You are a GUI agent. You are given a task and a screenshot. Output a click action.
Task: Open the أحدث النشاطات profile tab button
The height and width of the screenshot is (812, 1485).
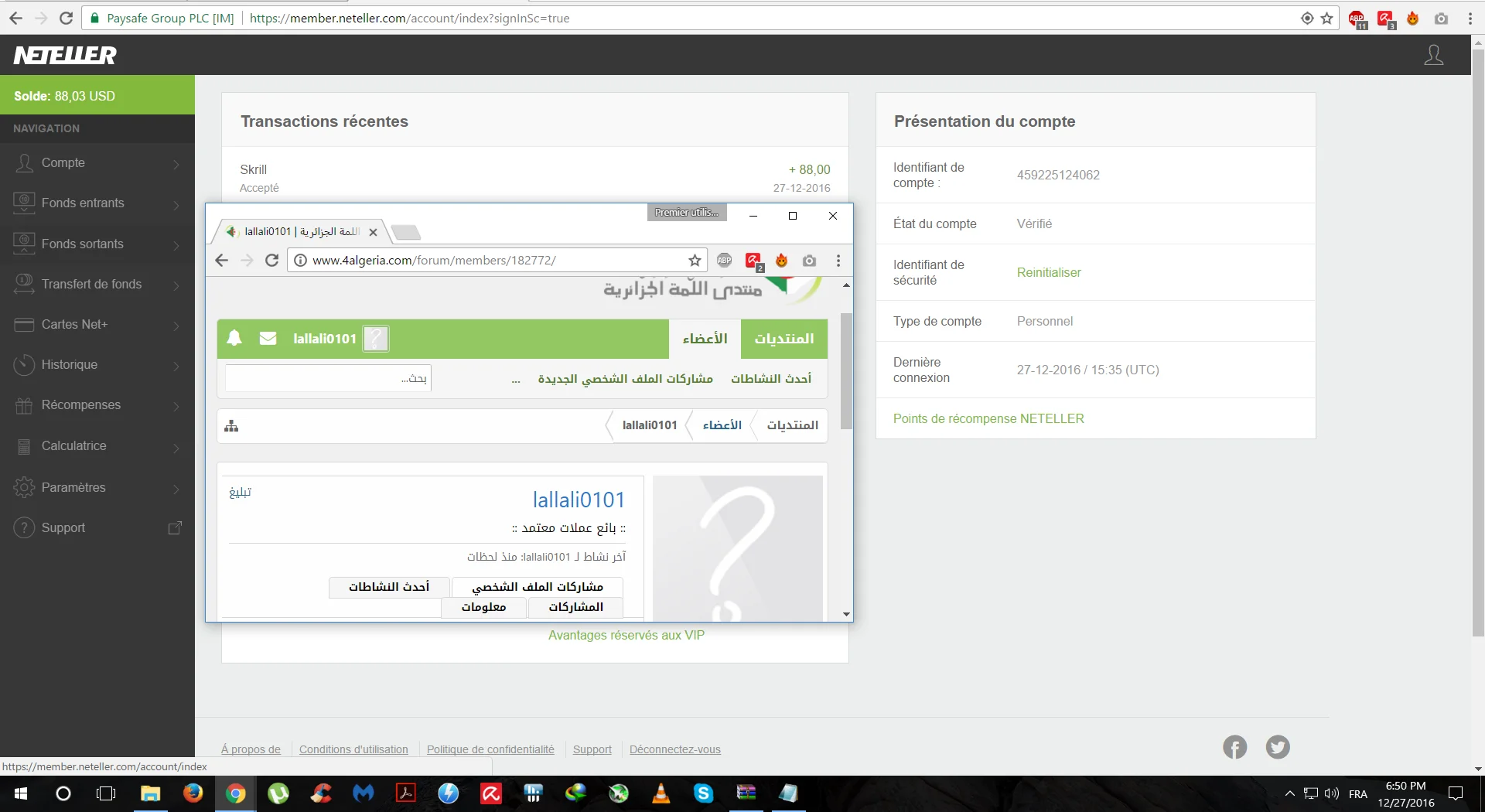[x=389, y=587]
